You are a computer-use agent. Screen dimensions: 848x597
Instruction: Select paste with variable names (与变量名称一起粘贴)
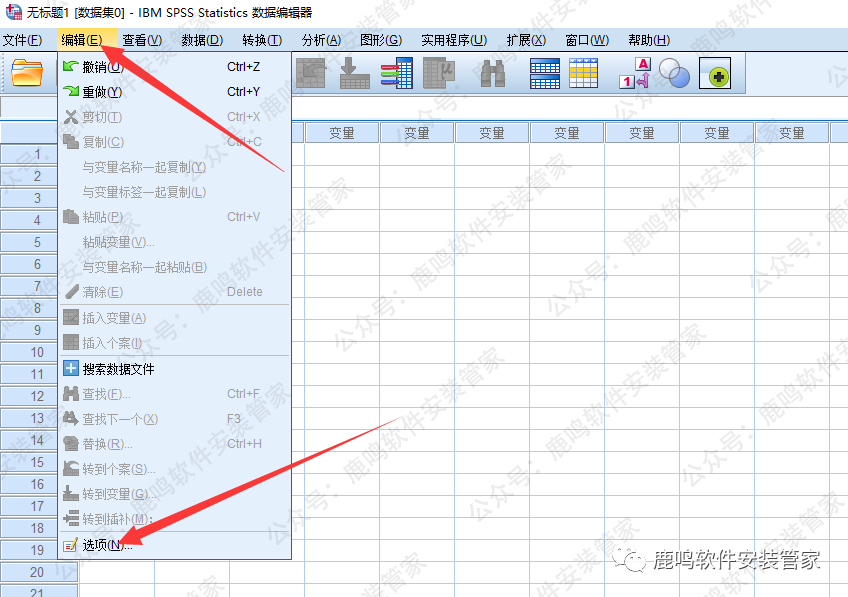coord(174,267)
